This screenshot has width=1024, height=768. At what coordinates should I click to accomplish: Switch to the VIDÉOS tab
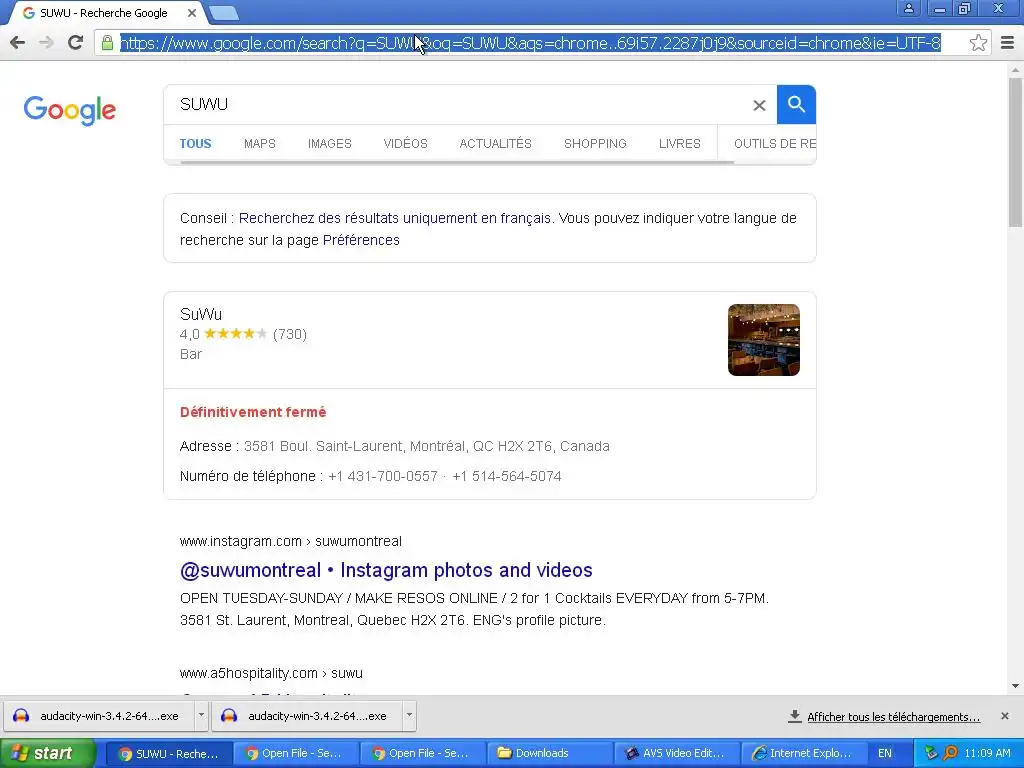pyautogui.click(x=406, y=144)
